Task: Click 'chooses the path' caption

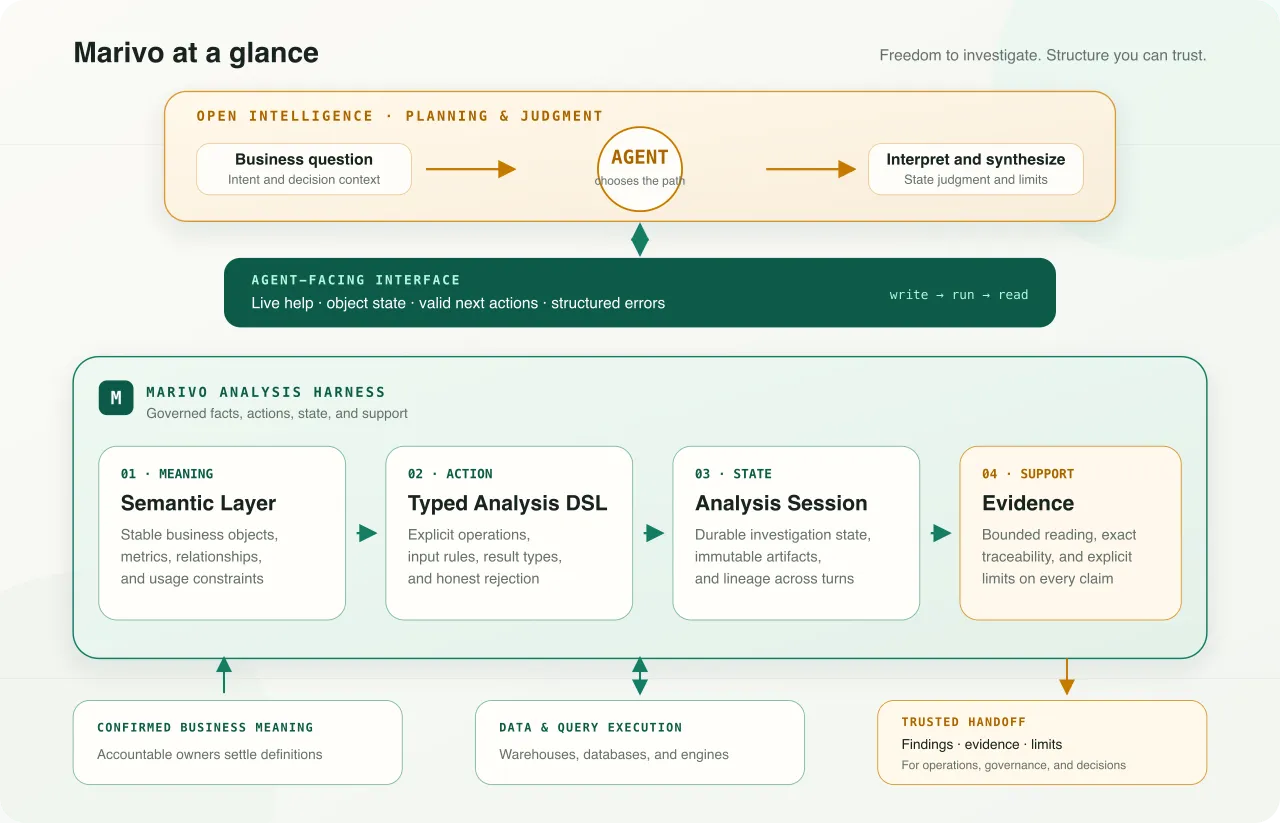Action: 640,181
